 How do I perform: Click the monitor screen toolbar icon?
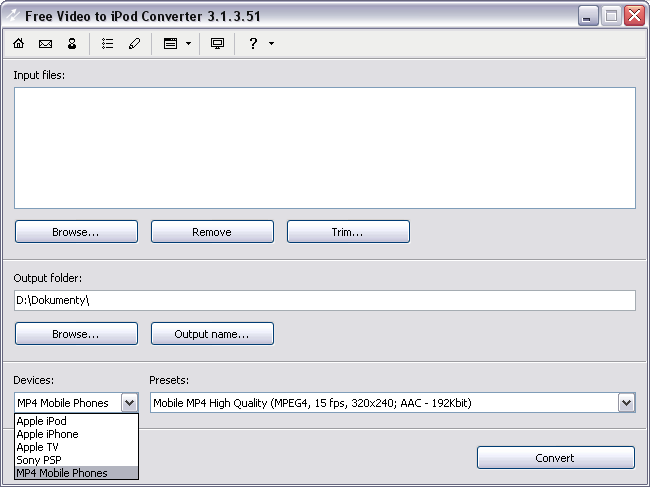coord(217,43)
